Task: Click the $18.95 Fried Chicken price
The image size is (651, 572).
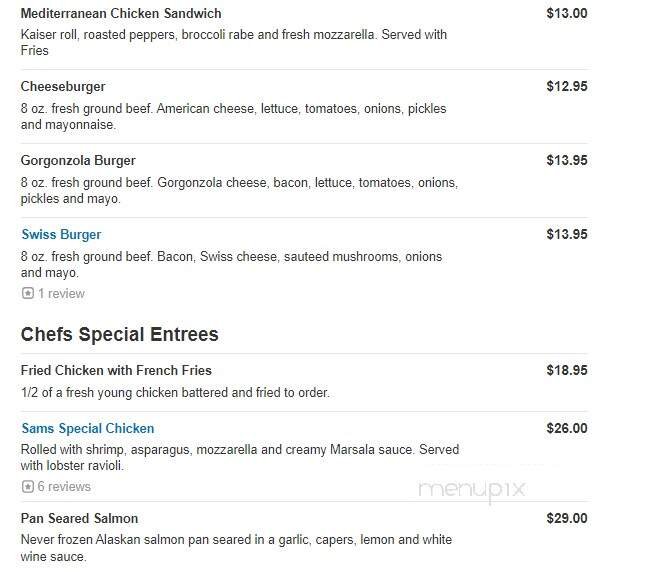Action: click(567, 371)
